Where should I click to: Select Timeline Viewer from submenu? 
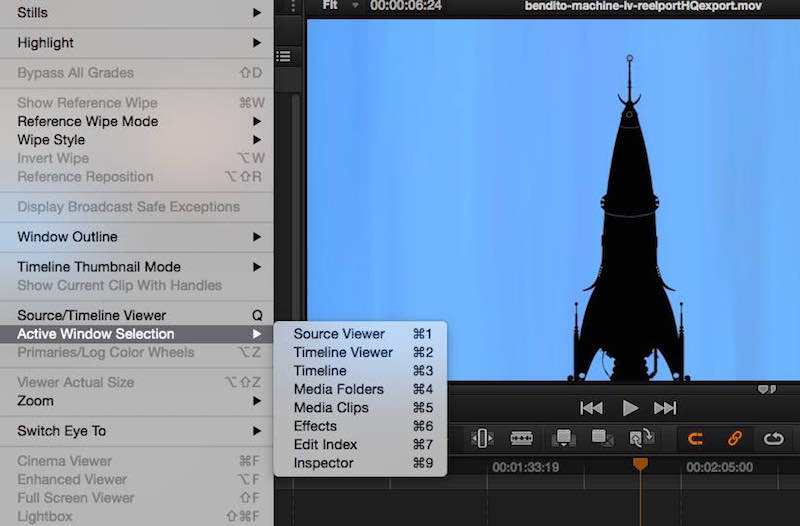pyautogui.click(x=361, y=353)
